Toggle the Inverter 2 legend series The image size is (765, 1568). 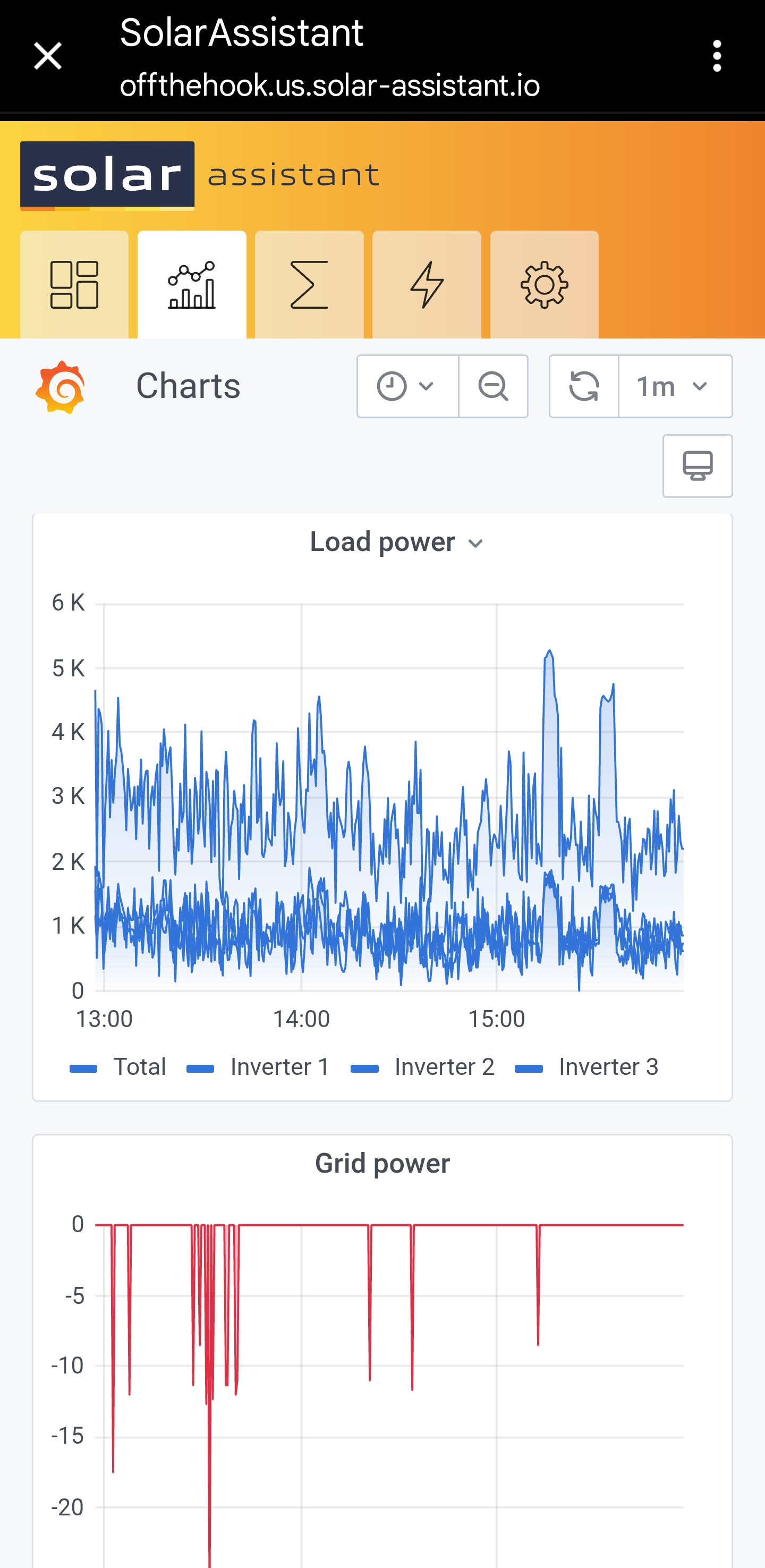pos(444,1067)
